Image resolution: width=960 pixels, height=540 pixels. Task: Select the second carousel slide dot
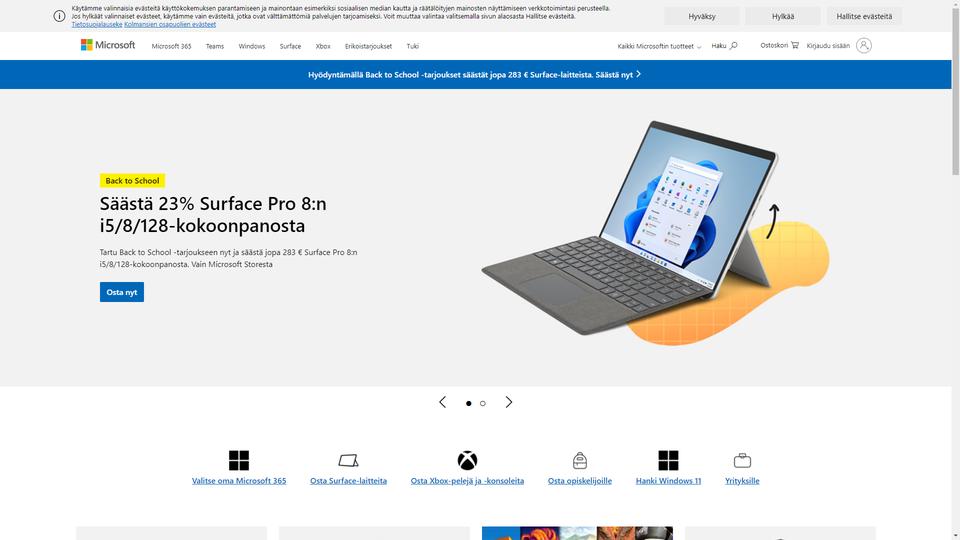coord(482,403)
